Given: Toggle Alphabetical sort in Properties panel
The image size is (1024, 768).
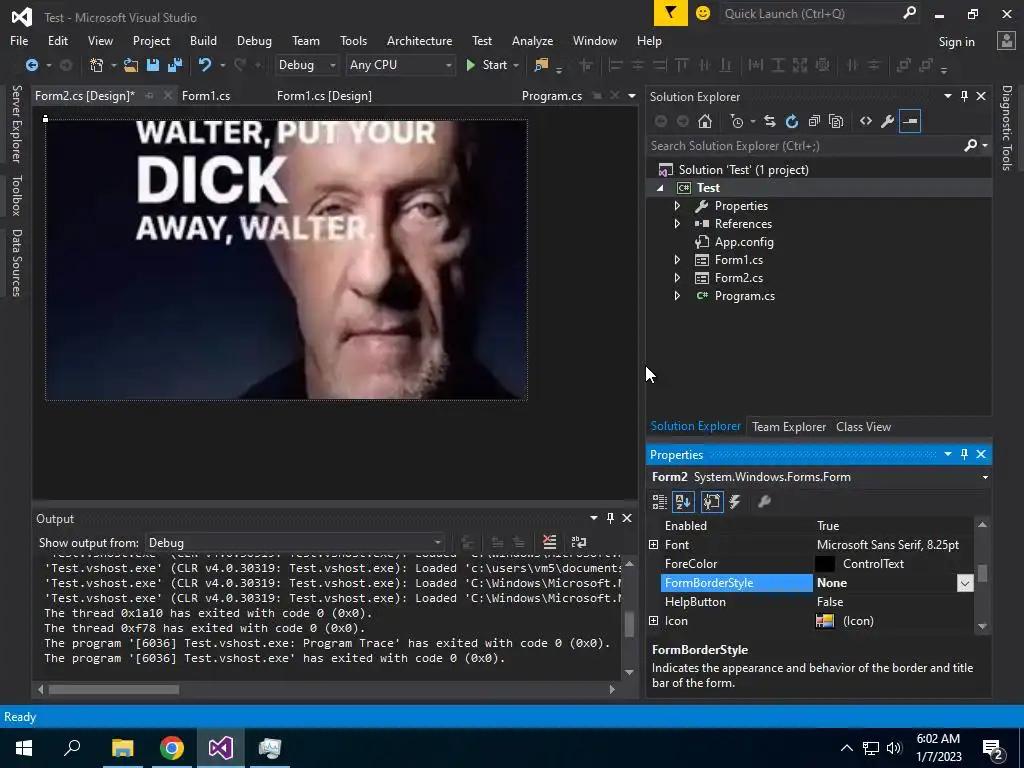Looking at the screenshot, I should coord(683,502).
